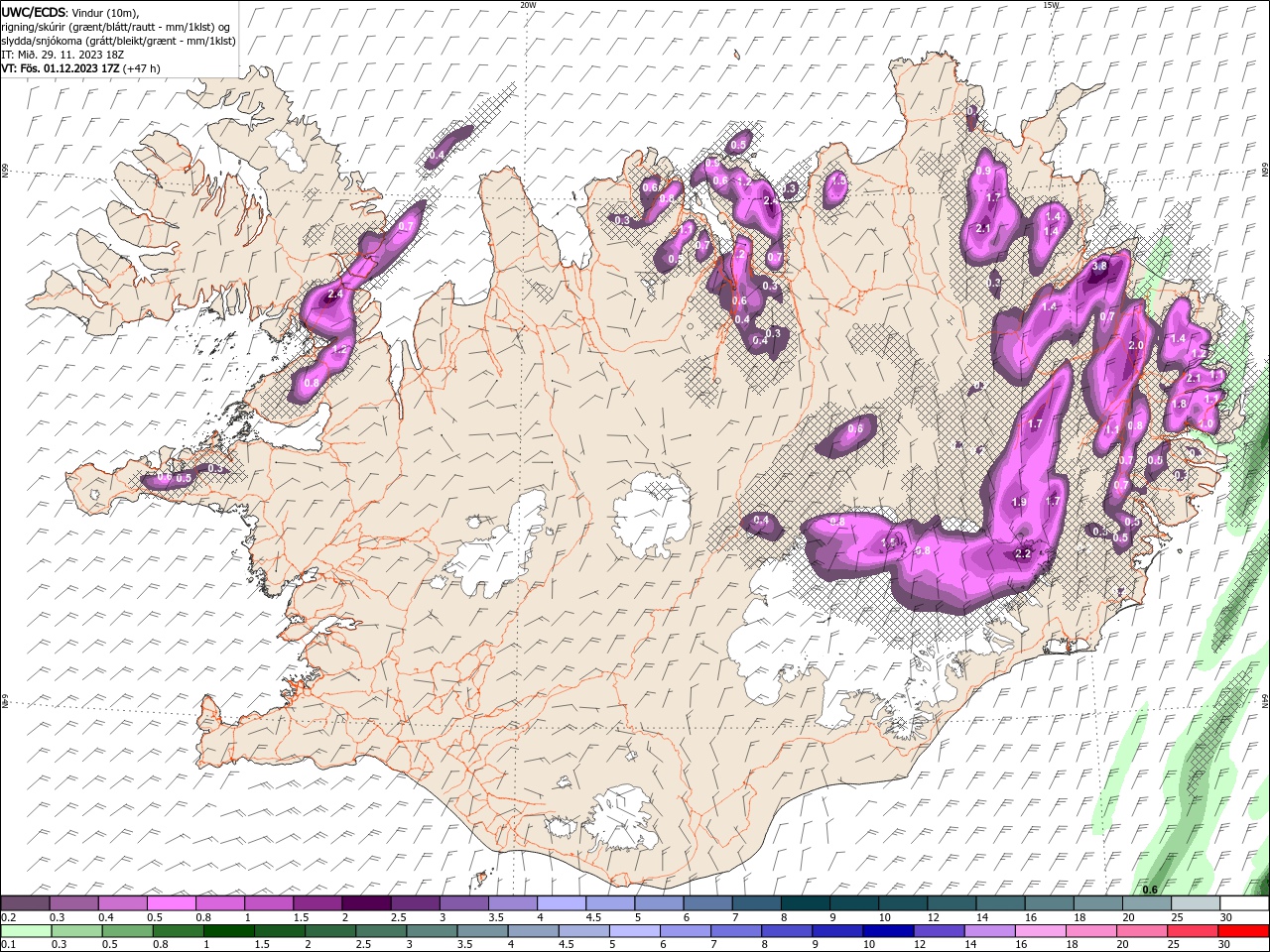The image size is (1270, 952).
Task: Select the violet lower swatch between 12 and 14
Action: click(939, 931)
